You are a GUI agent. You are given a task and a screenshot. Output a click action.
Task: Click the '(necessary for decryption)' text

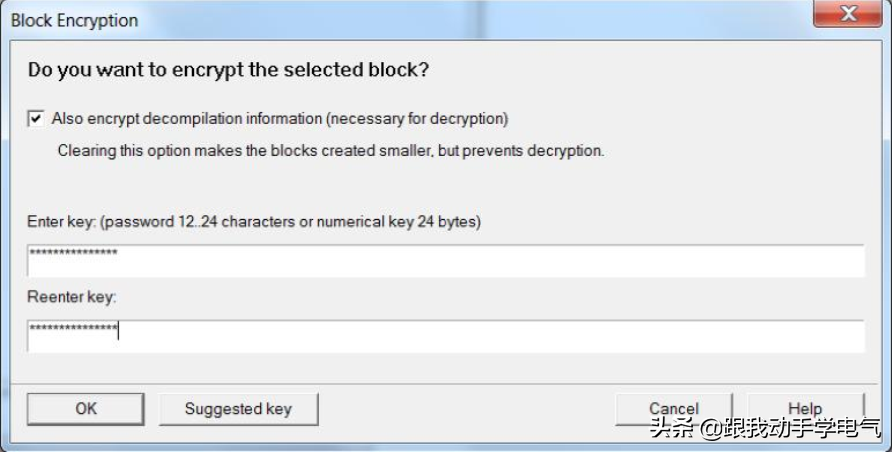click(417, 119)
